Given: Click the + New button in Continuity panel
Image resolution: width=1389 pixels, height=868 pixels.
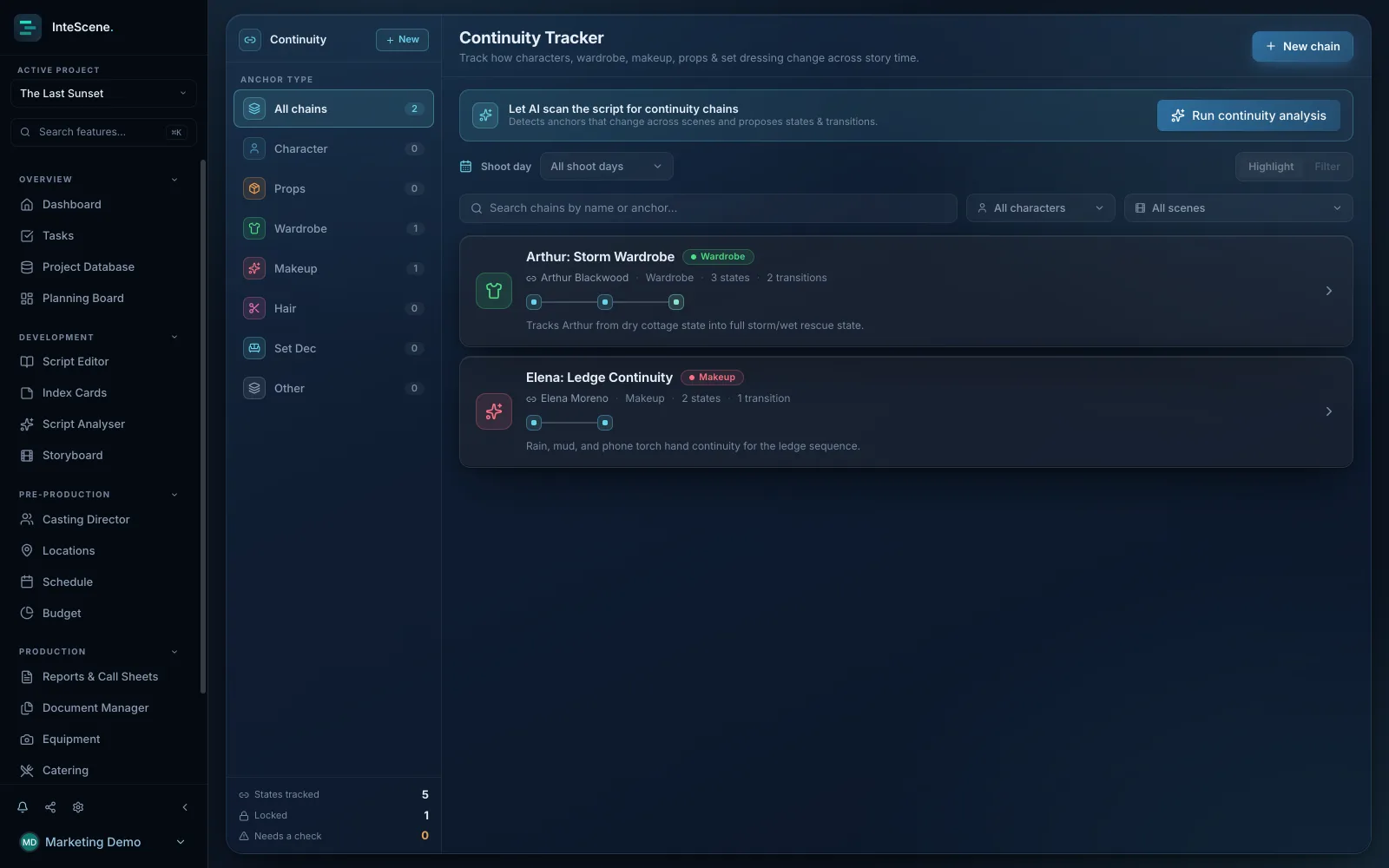Looking at the screenshot, I should (x=402, y=39).
